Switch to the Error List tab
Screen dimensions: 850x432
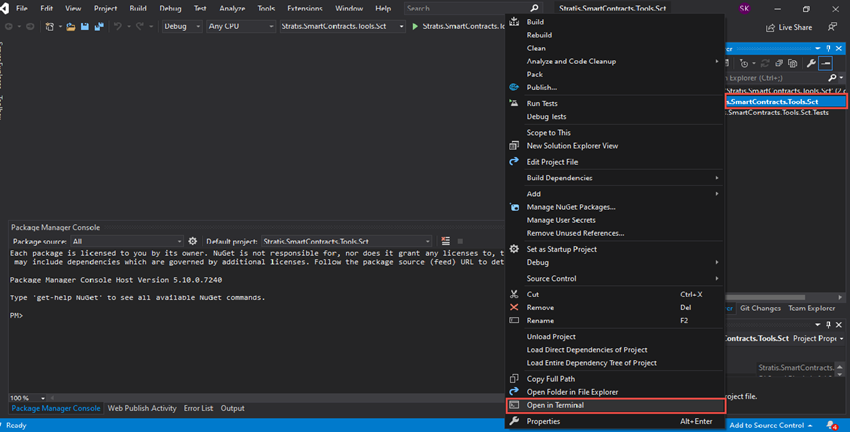(x=198, y=408)
